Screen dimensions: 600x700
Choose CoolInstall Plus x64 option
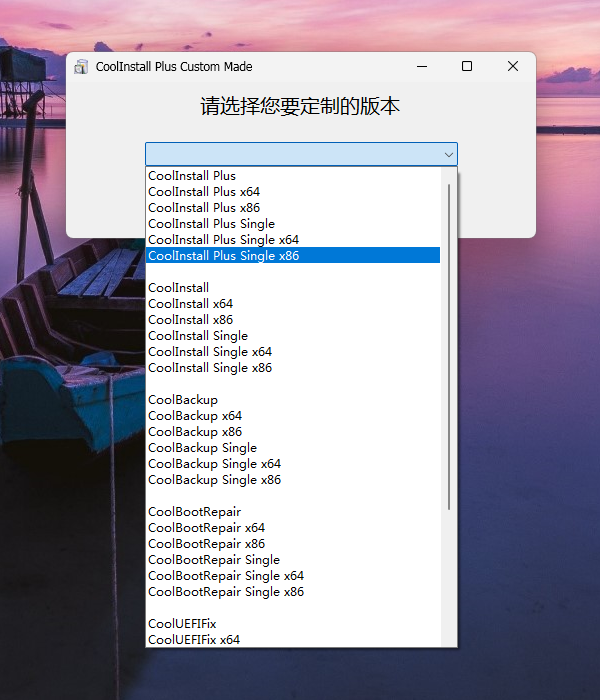coord(204,192)
